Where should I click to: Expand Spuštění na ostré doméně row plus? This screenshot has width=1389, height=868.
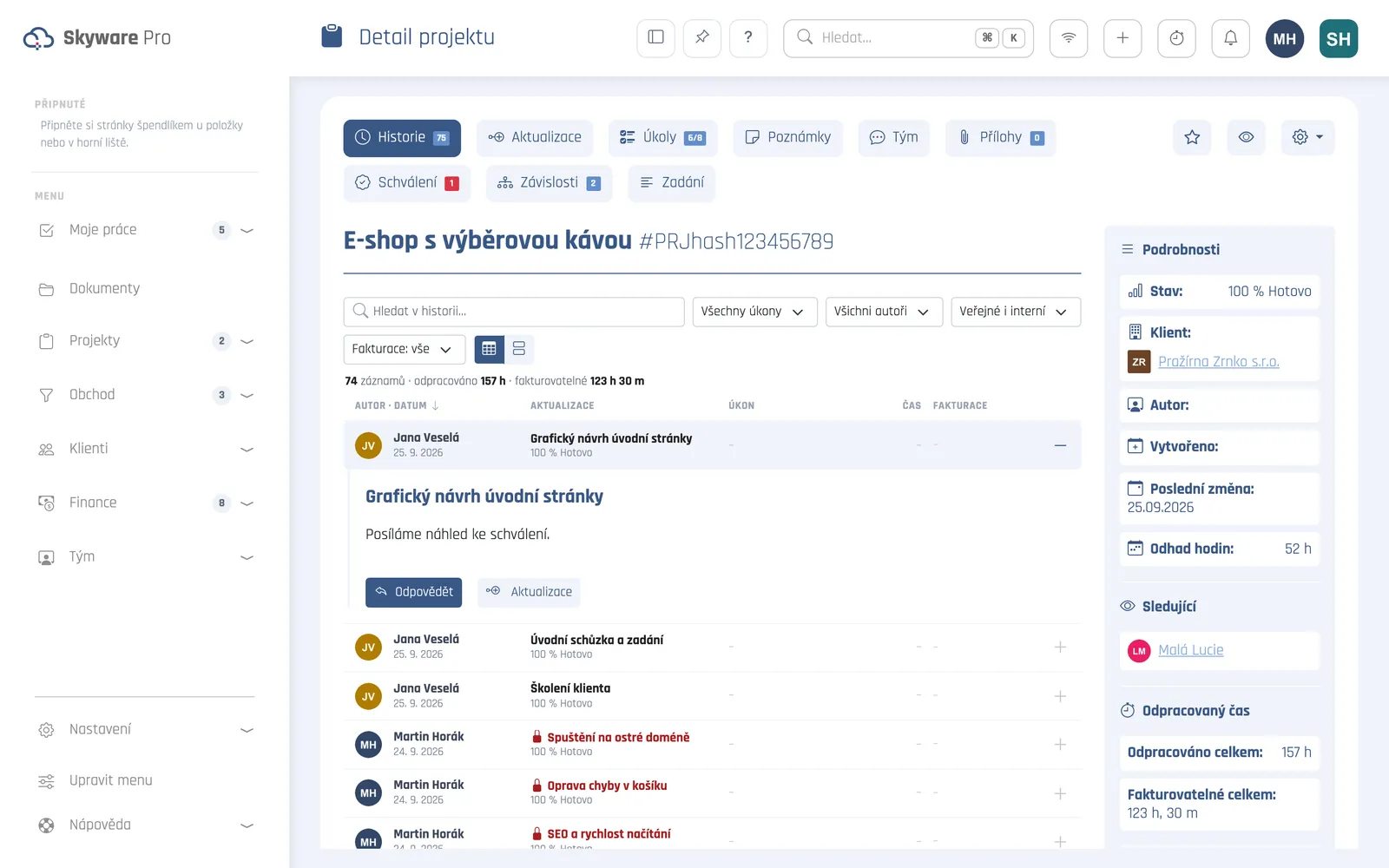[1060, 744]
